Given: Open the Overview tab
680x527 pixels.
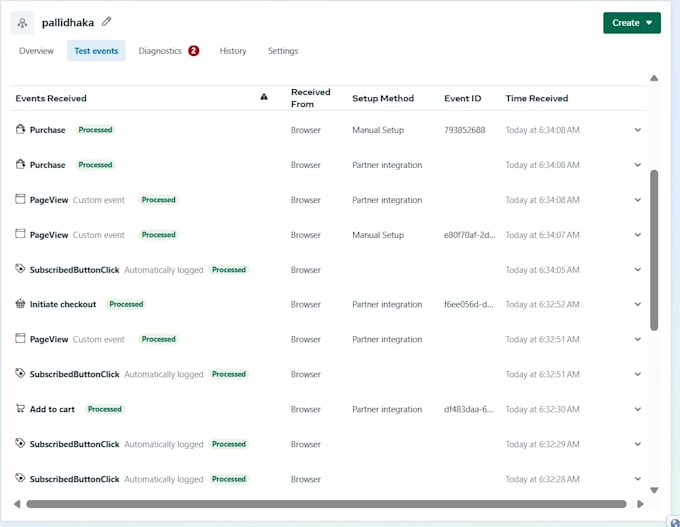Looking at the screenshot, I should (x=36, y=51).
